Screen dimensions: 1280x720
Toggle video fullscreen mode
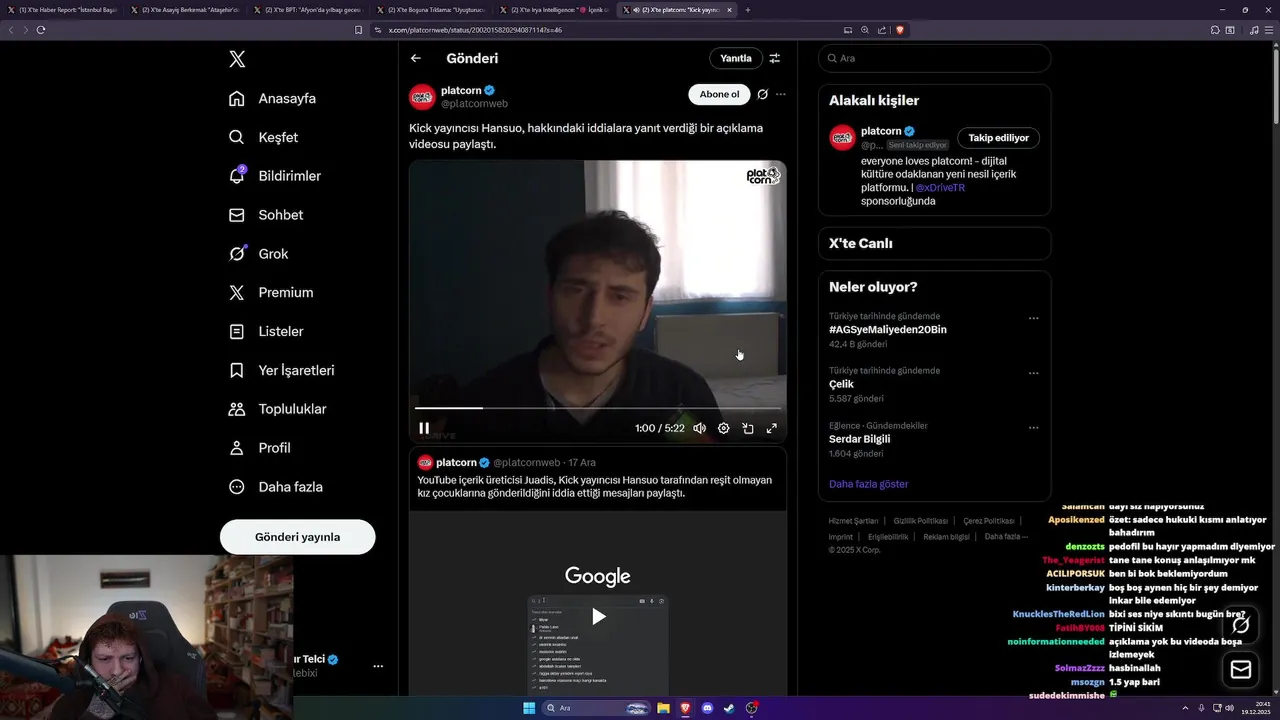pos(772,428)
